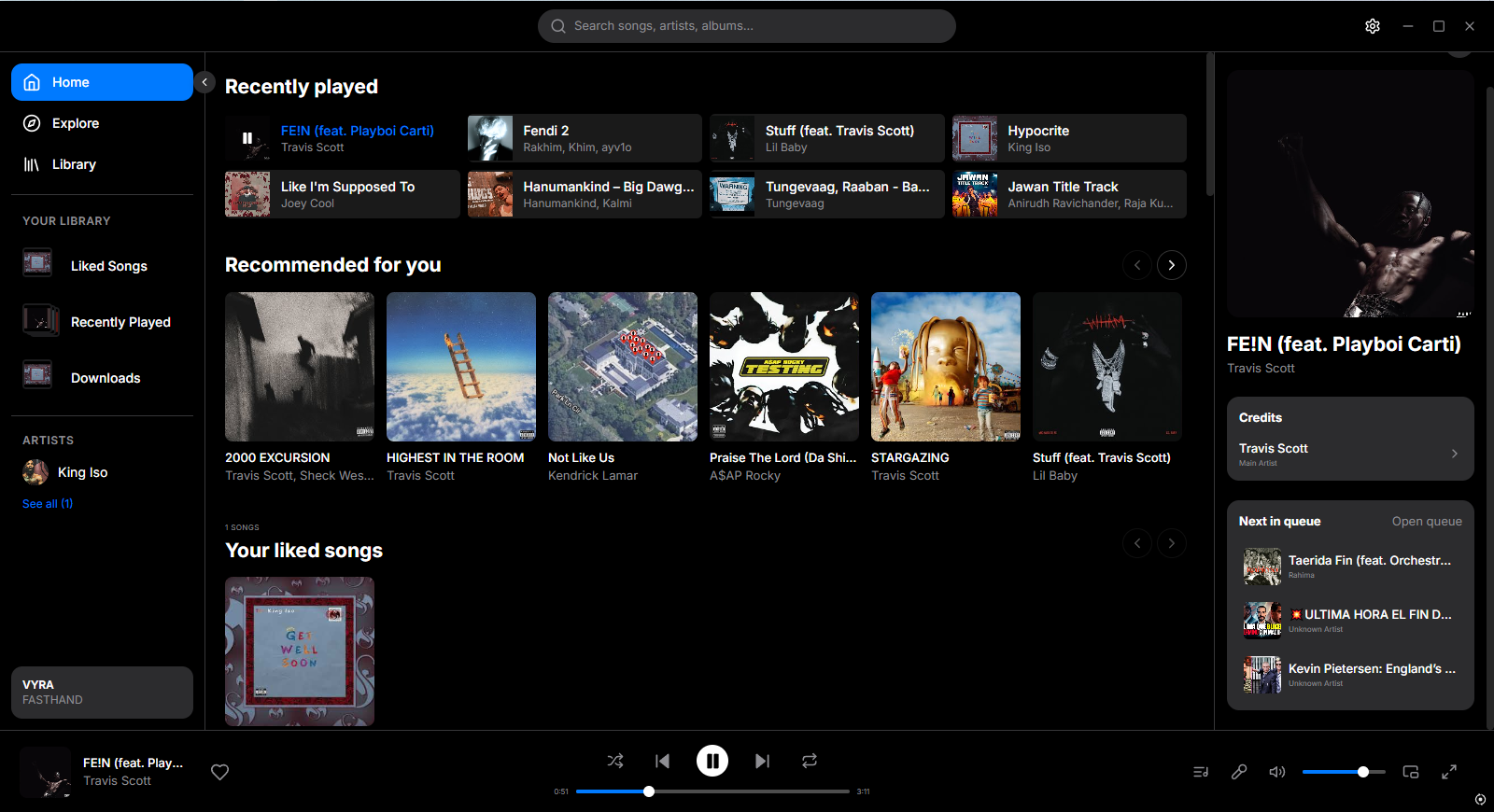The height and width of the screenshot is (812, 1494).
Task: Adjust the volume slider
Action: click(1344, 772)
